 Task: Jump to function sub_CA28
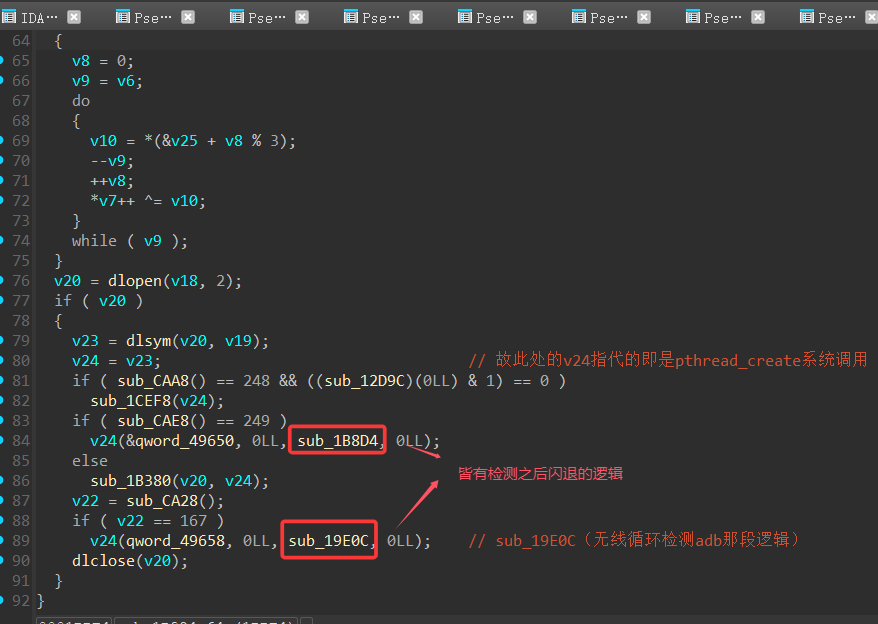(x=162, y=501)
